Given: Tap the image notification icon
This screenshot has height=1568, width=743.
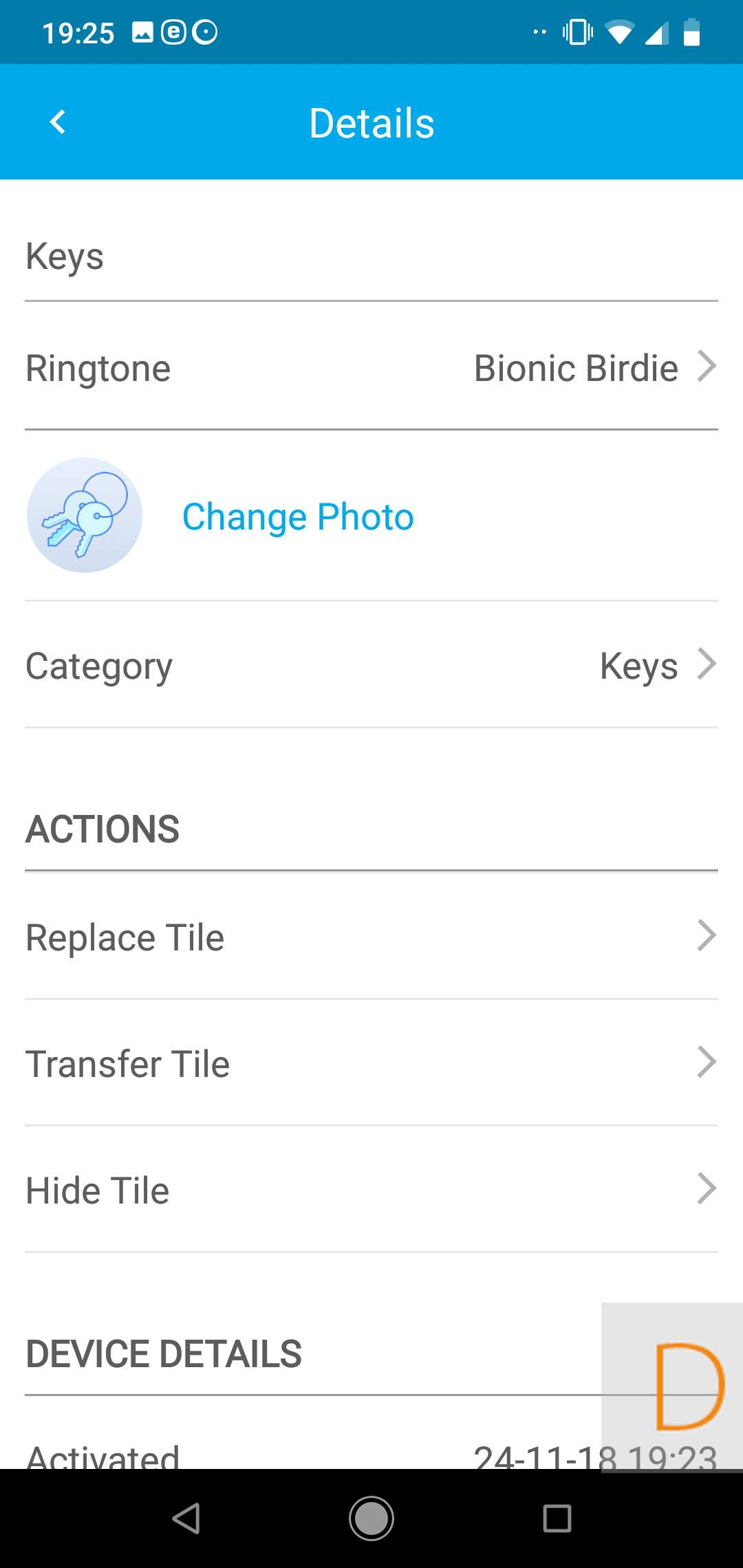Looking at the screenshot, I should 142,32.
